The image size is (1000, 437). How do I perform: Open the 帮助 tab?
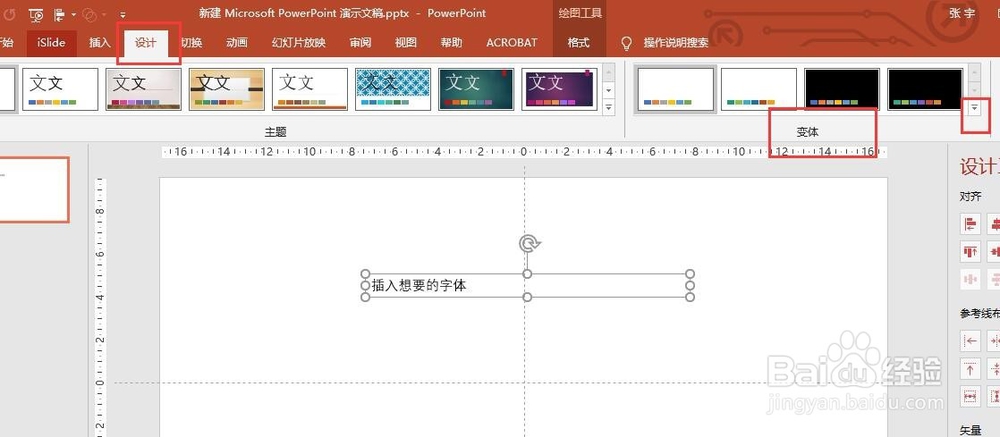pyautogui.click(x=452, y=43)
